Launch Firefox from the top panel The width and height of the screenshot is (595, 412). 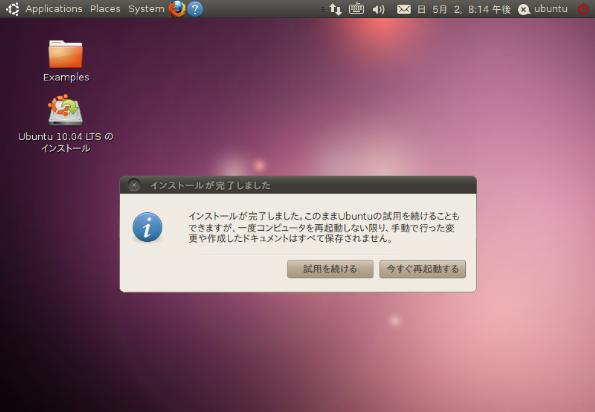pos(177,9)
